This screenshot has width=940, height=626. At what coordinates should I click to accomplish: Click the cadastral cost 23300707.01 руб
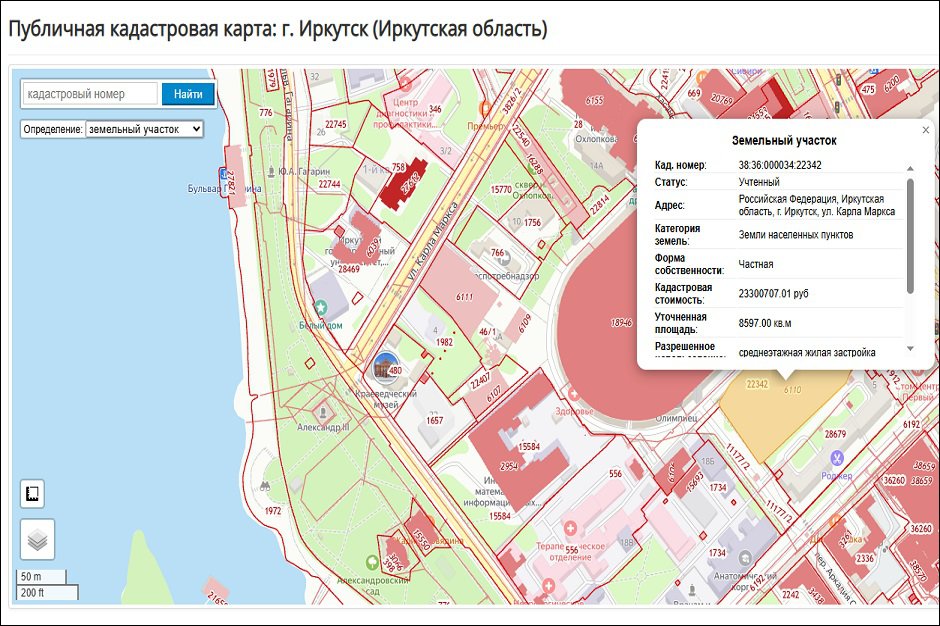coord(773,293)
